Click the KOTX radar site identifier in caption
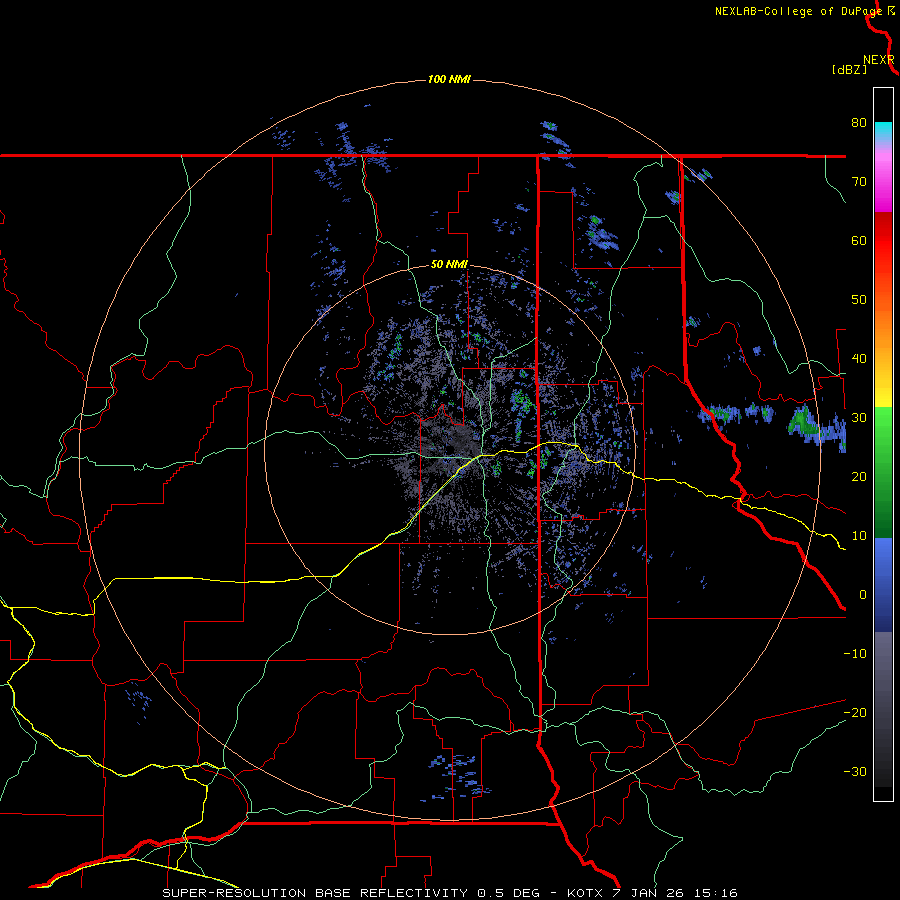Viewport: 900px width, 900px height. pyautogui.click(x=585, y=893)
